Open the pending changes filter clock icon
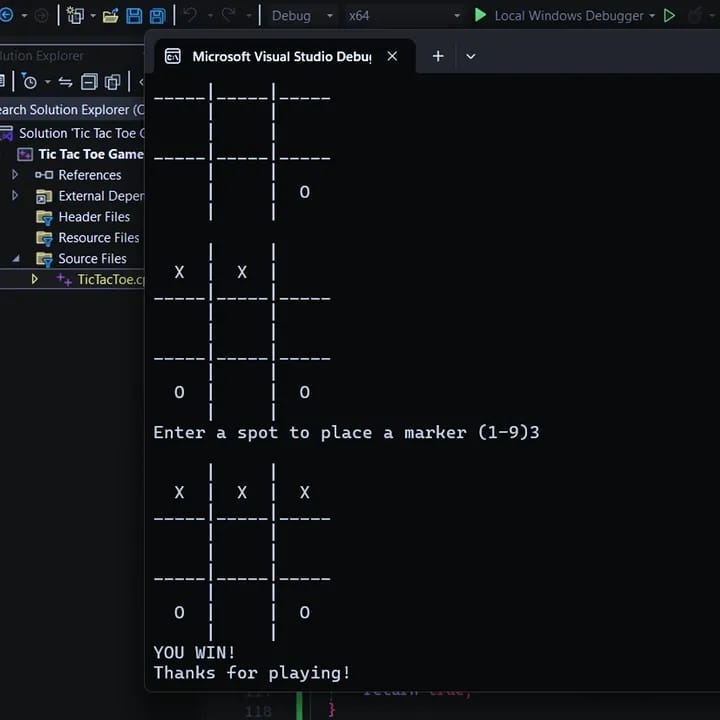 pos(29,82)
